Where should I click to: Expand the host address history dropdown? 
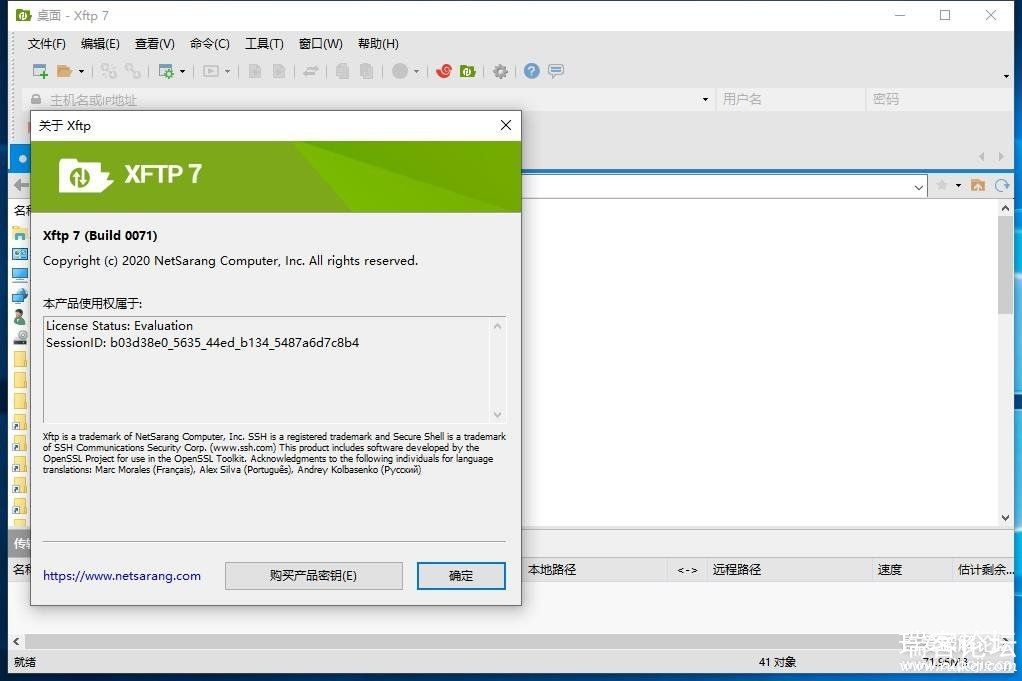click(x=705, y=100)
